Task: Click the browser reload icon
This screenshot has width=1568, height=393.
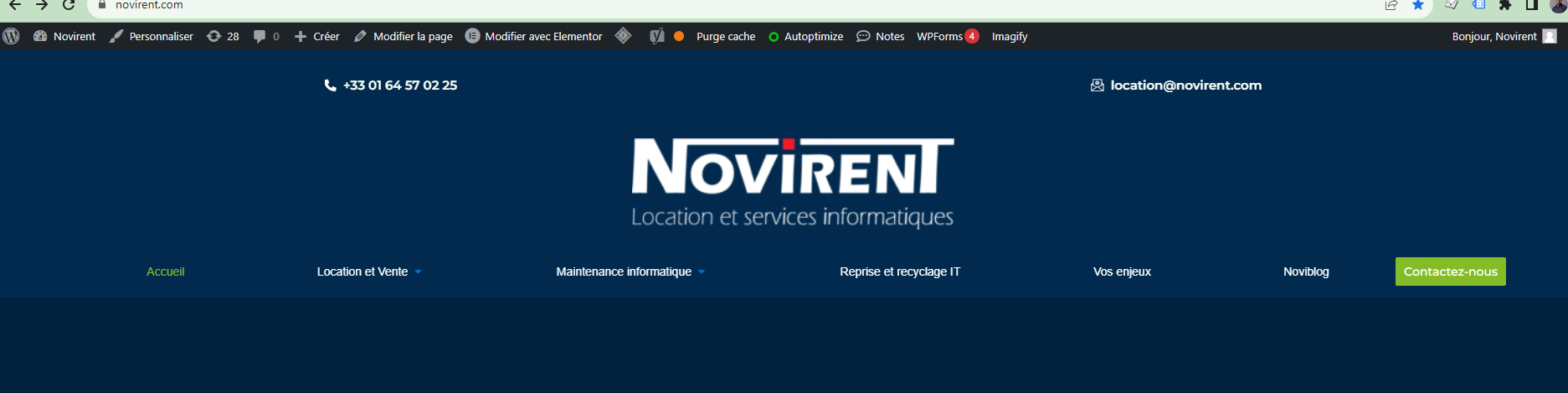Action: [69, 5]
